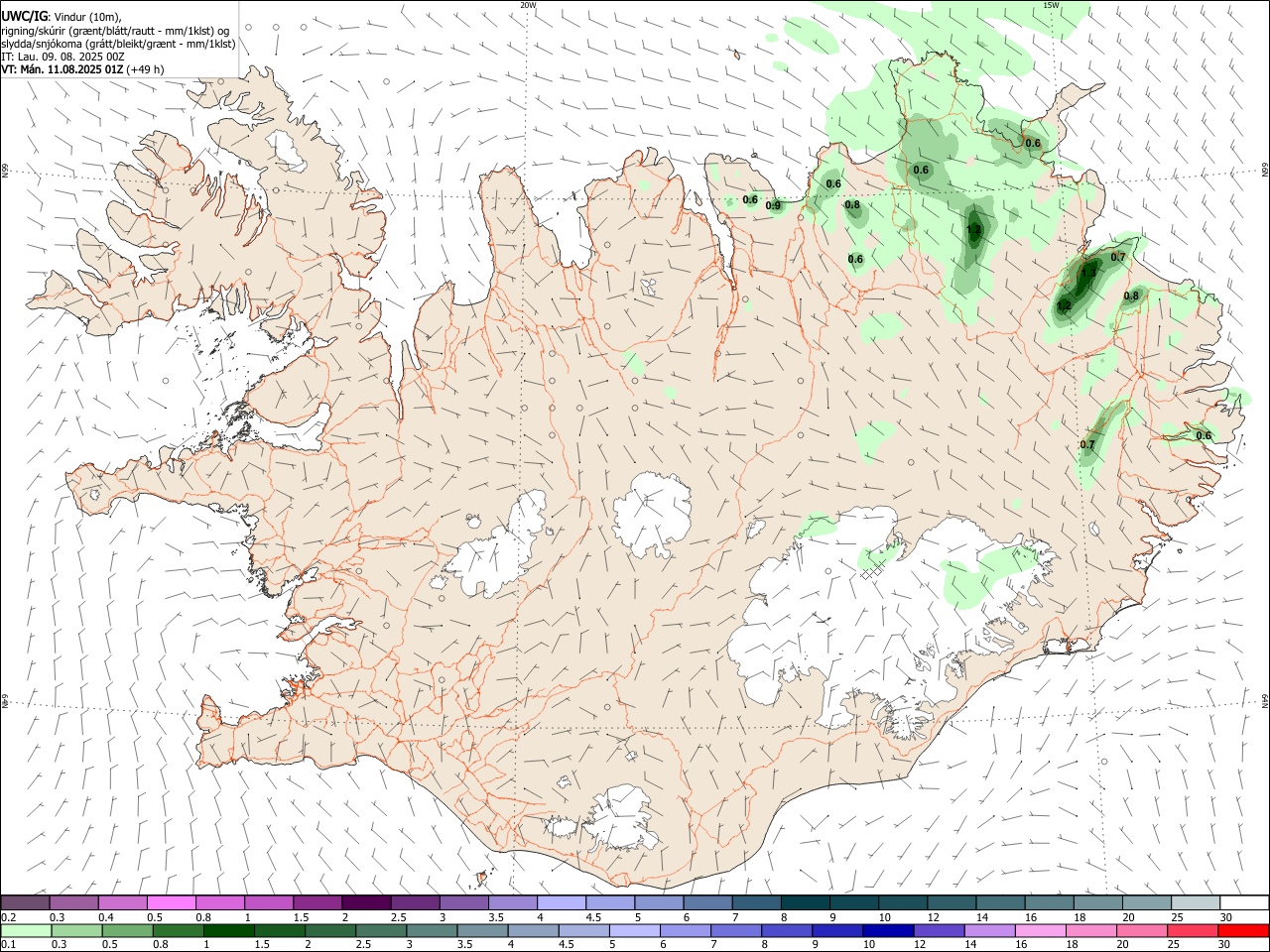Click the 1.2 value in the central northeast rain band
The height and width of the screenshot is (952, 1270).
(973, 230)
